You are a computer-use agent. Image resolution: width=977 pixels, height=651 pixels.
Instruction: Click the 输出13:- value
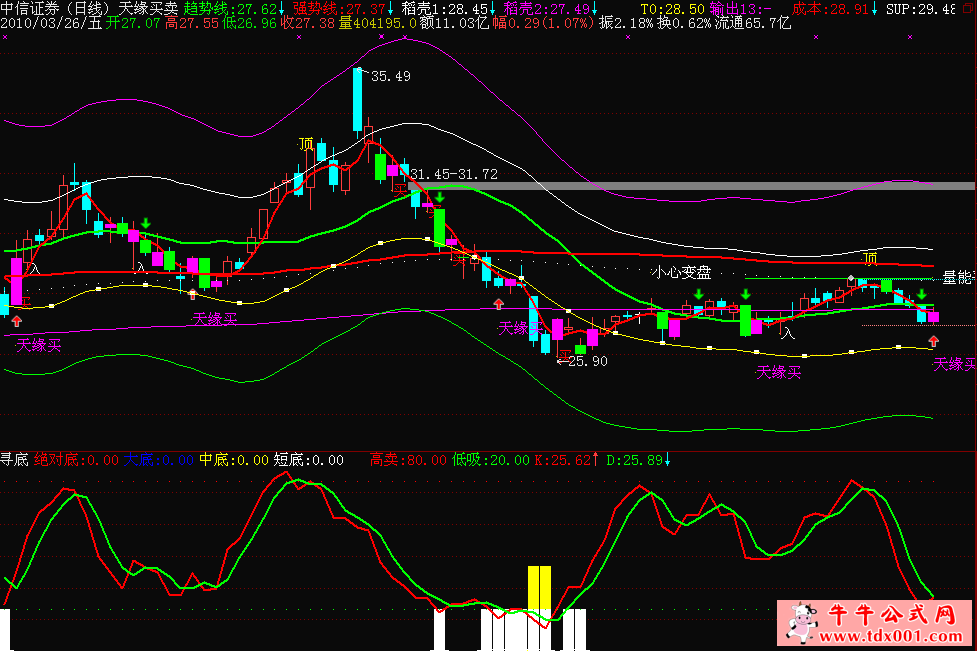tap(740, 9)
